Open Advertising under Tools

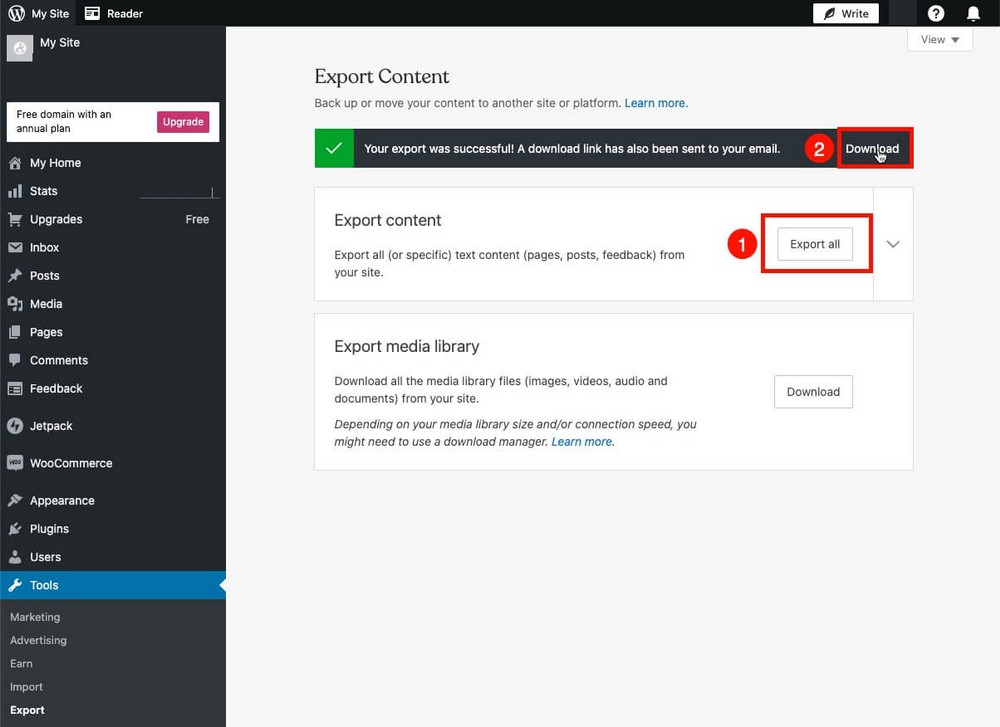click(x=38, y=640)
